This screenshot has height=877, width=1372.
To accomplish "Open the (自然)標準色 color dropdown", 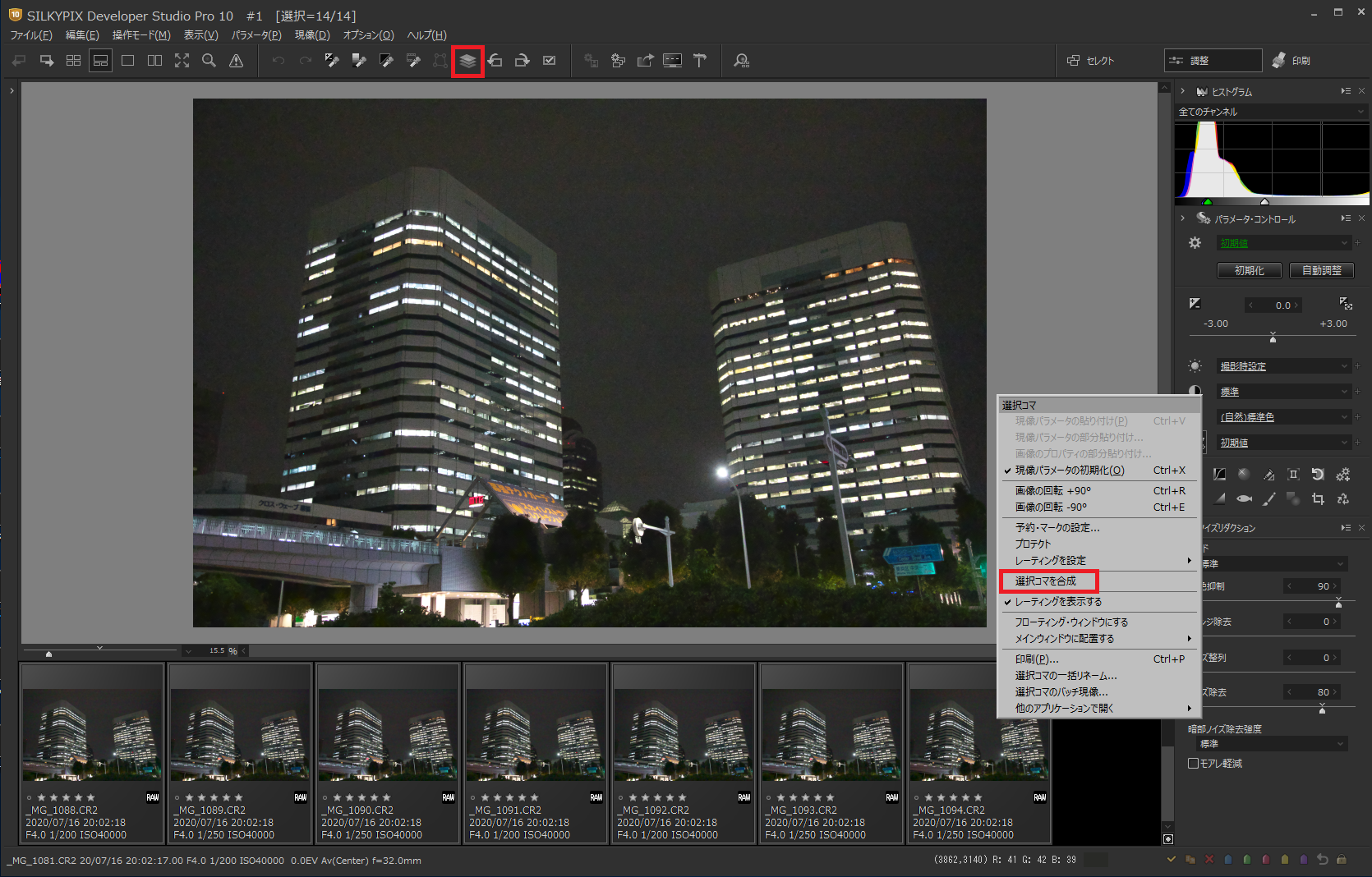I will pos(1283,417).
